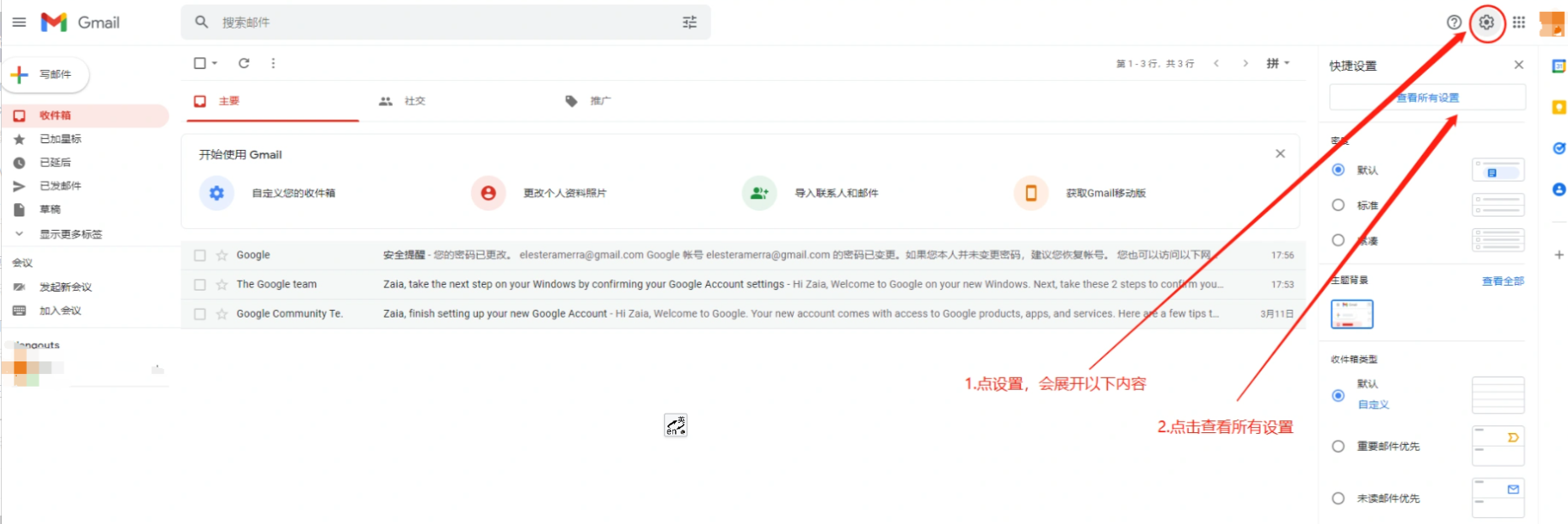
Task: Click the refresh mail icon
Action: (243, 63)
